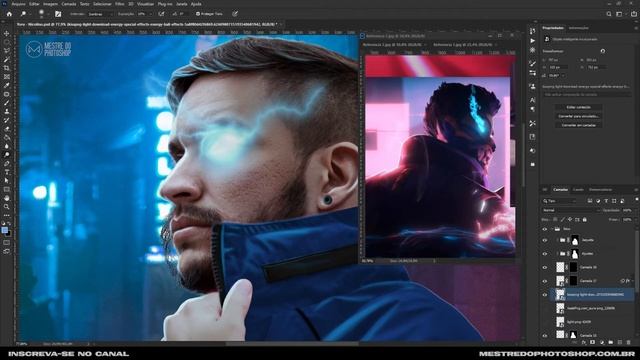Select the Move tool
The width and height of the screenshot is (640, 360).
7,33
